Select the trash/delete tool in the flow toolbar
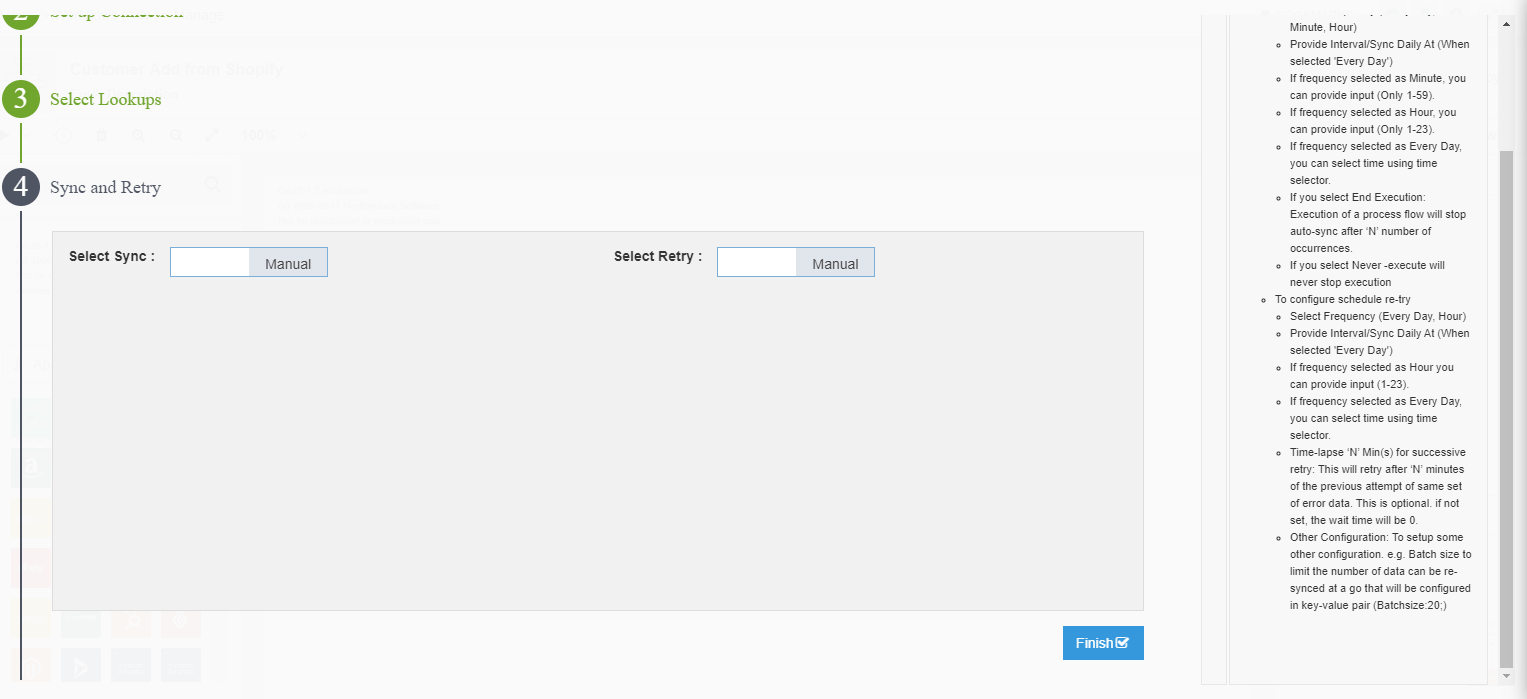Image resolution: width=1527 pixels, height=699 pixels. pyautogui.click(x=102, y=135)
